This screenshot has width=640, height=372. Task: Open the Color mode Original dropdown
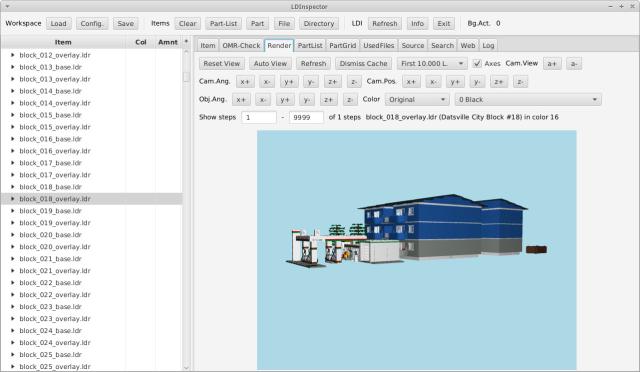tap(417, 100)
